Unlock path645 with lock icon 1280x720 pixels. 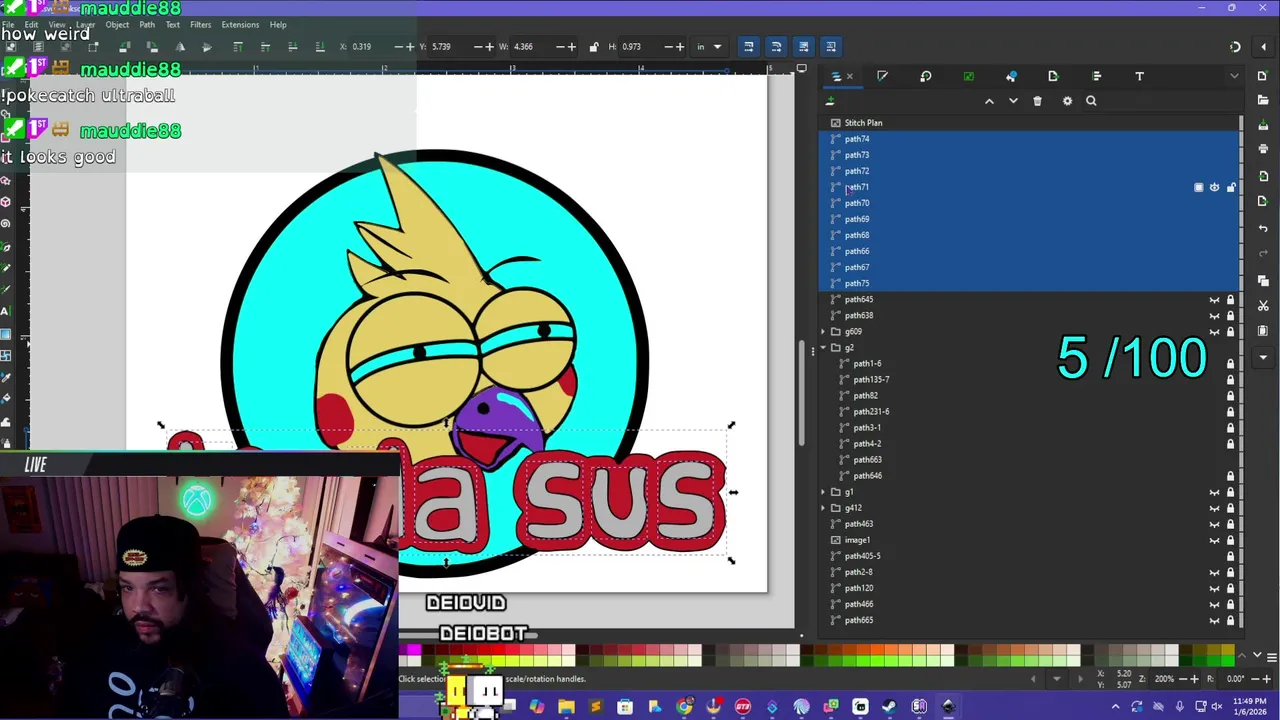point(1231,300)
